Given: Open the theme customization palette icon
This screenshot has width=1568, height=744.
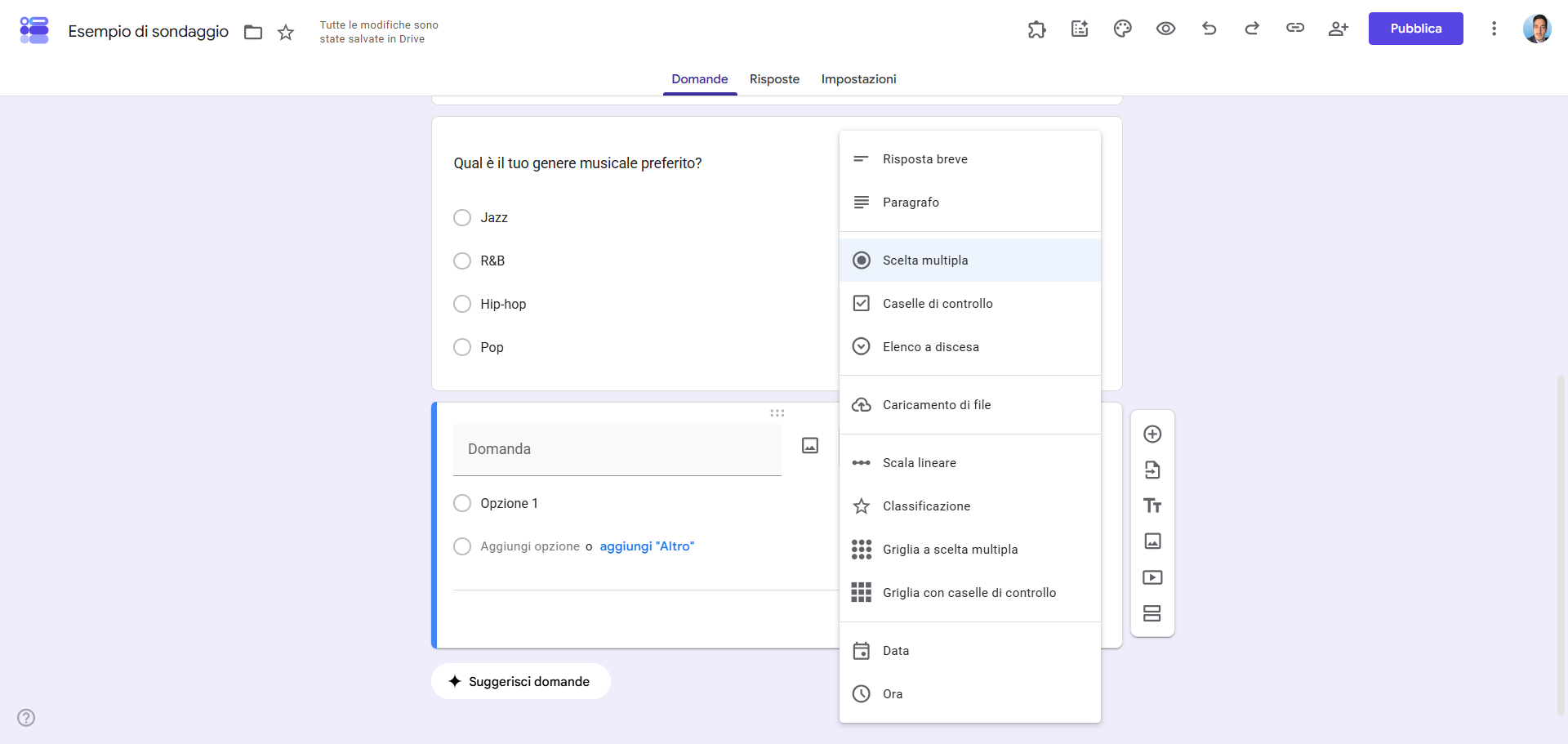Looking at the screenshot, I should (1122, 29).
